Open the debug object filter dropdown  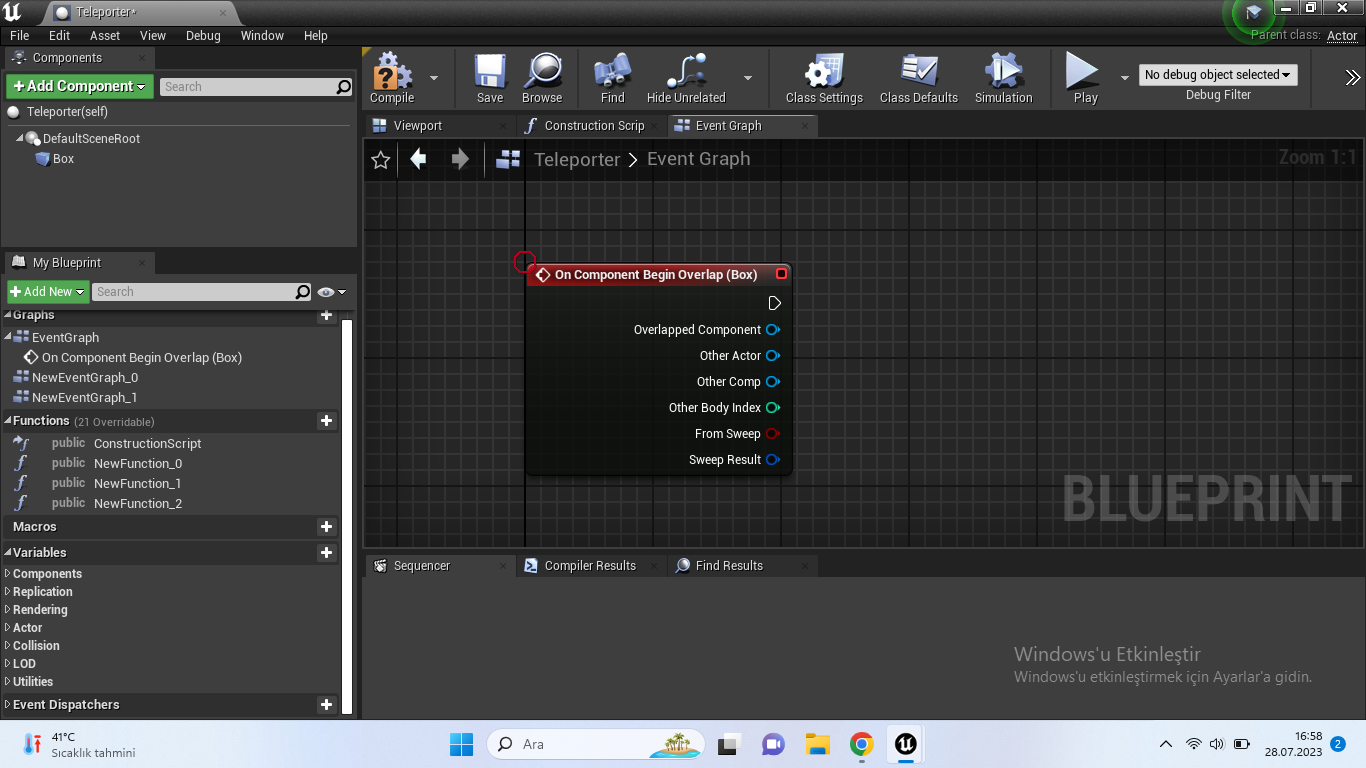pos(1218,75)
